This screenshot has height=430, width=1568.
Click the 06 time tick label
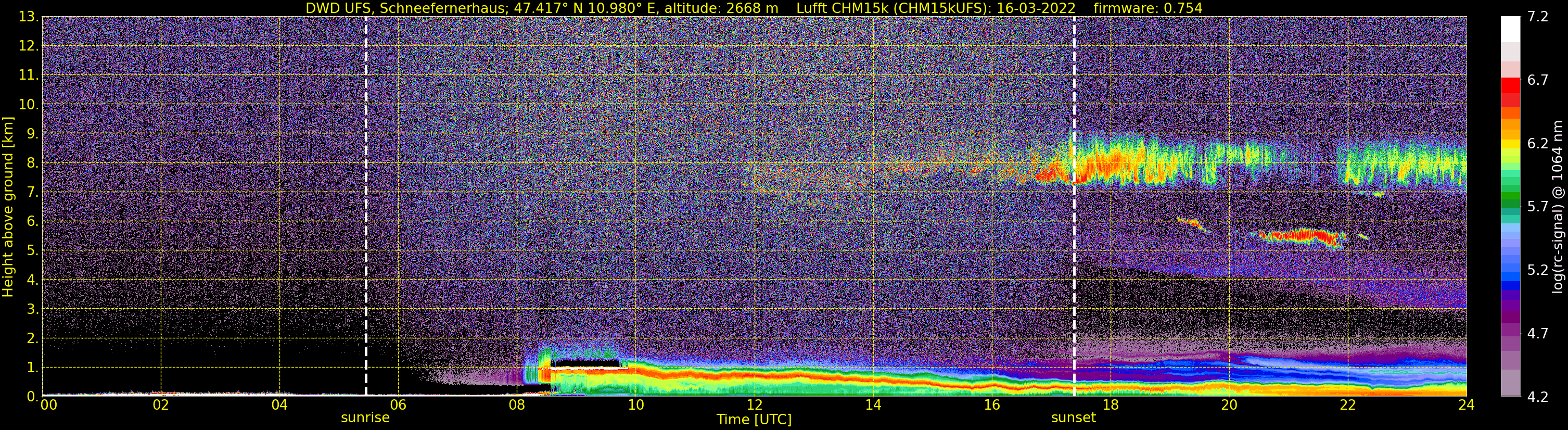[398, 405]
